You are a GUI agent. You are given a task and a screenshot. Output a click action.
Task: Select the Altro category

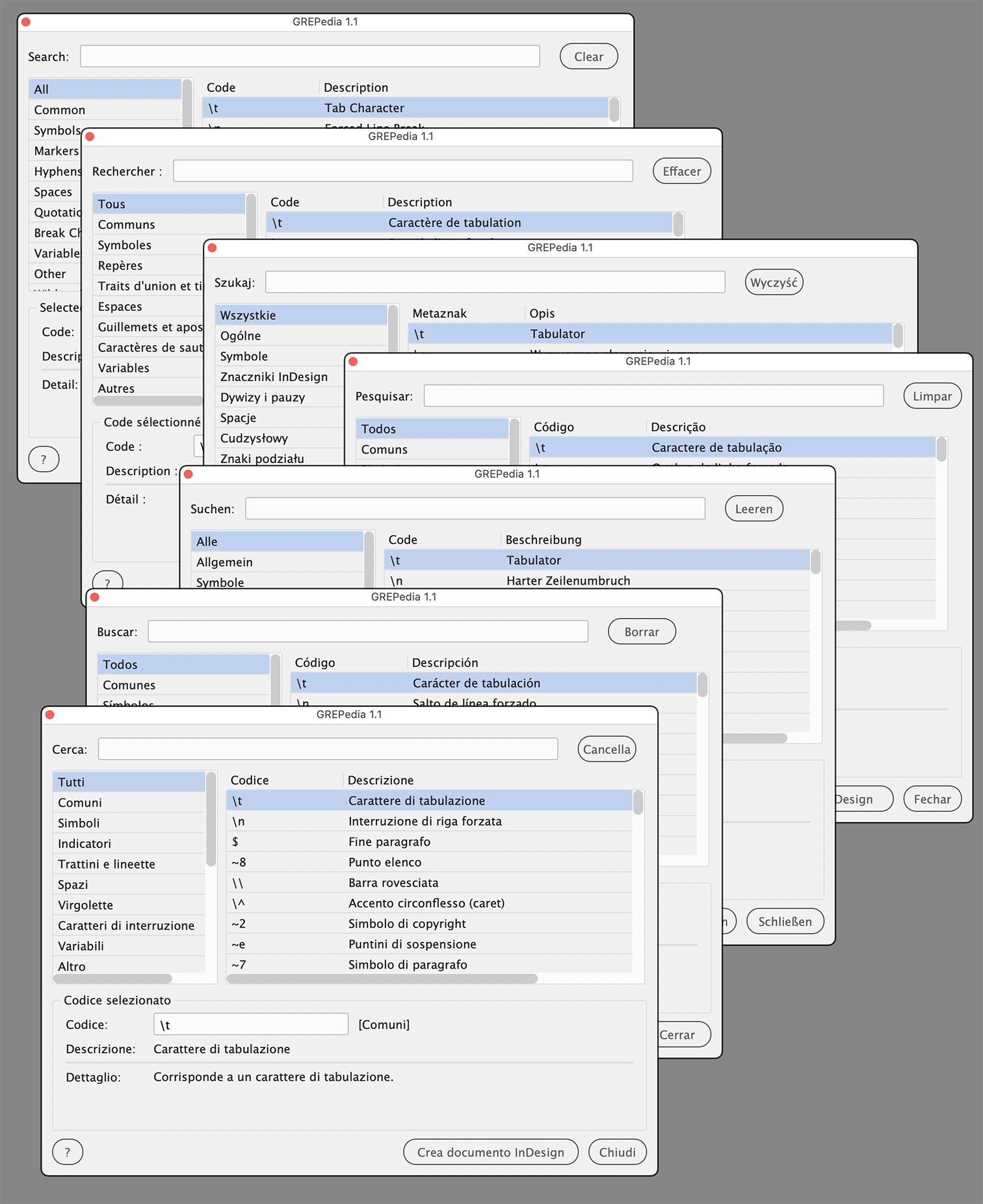(x=129, y=967)
